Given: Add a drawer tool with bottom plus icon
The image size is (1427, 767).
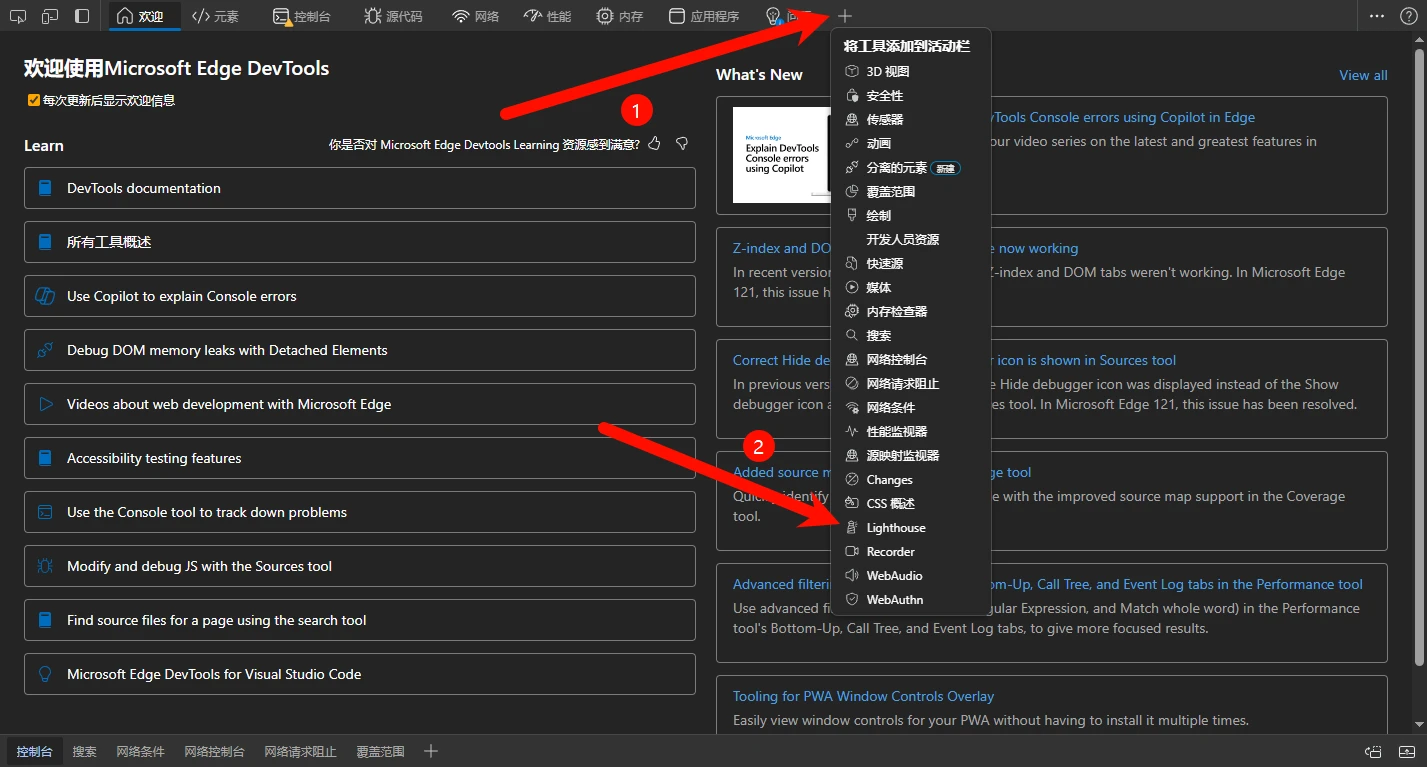Looking at the screenshot, I should (431, 751).
